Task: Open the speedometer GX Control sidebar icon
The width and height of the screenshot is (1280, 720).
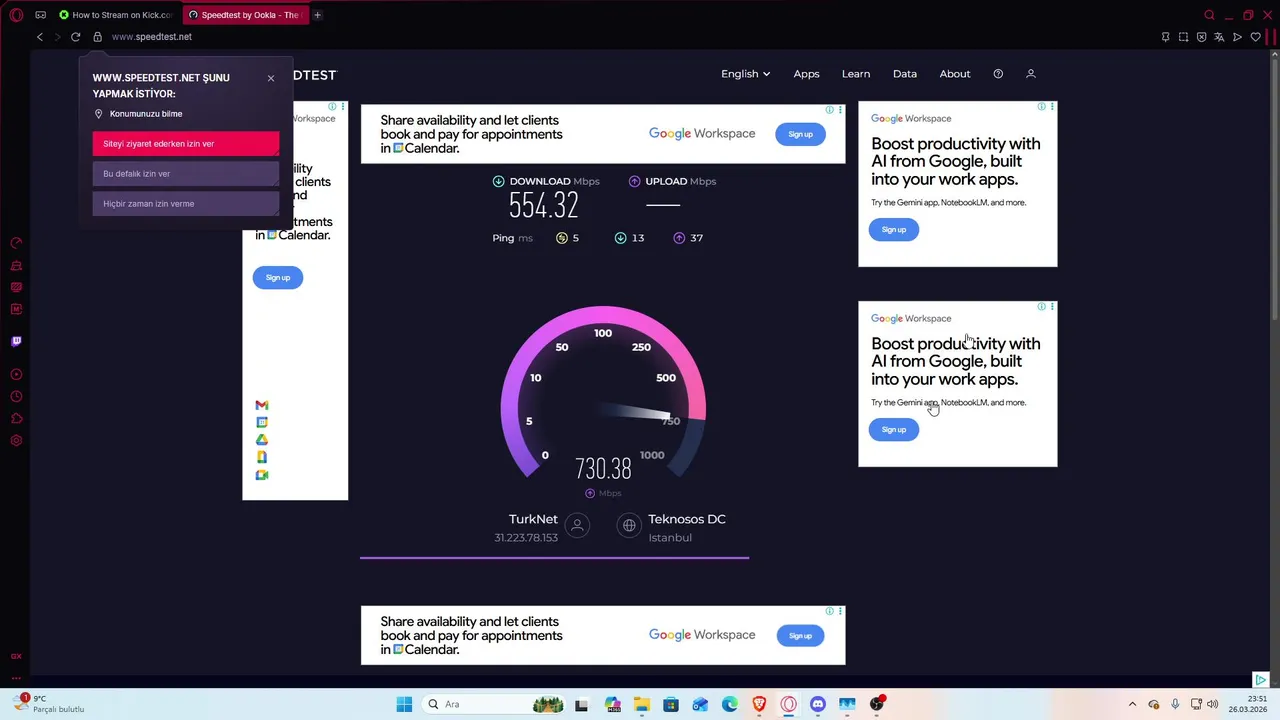Action: point(16,243)
